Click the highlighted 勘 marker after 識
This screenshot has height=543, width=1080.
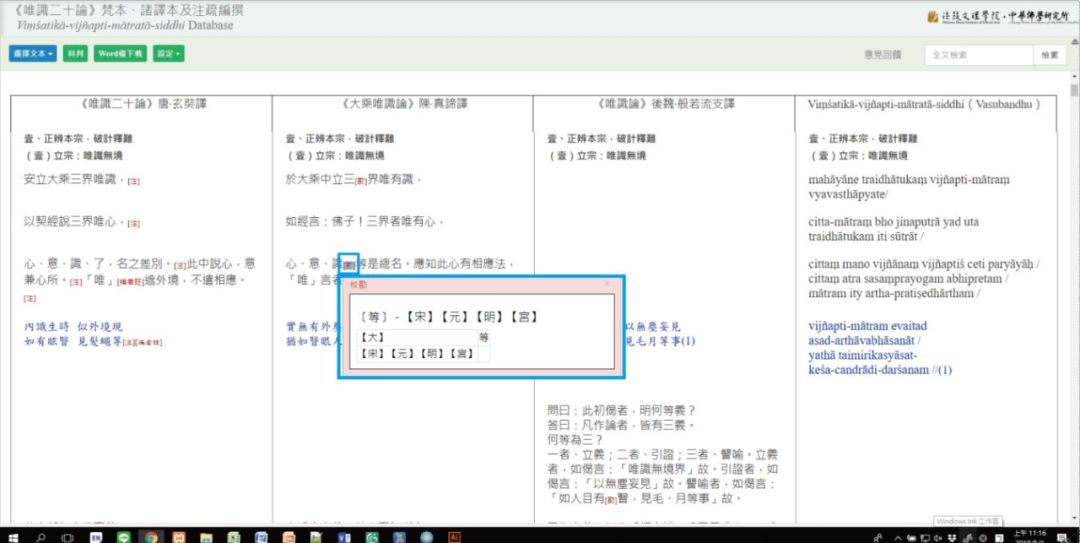(x=348, y=265)
